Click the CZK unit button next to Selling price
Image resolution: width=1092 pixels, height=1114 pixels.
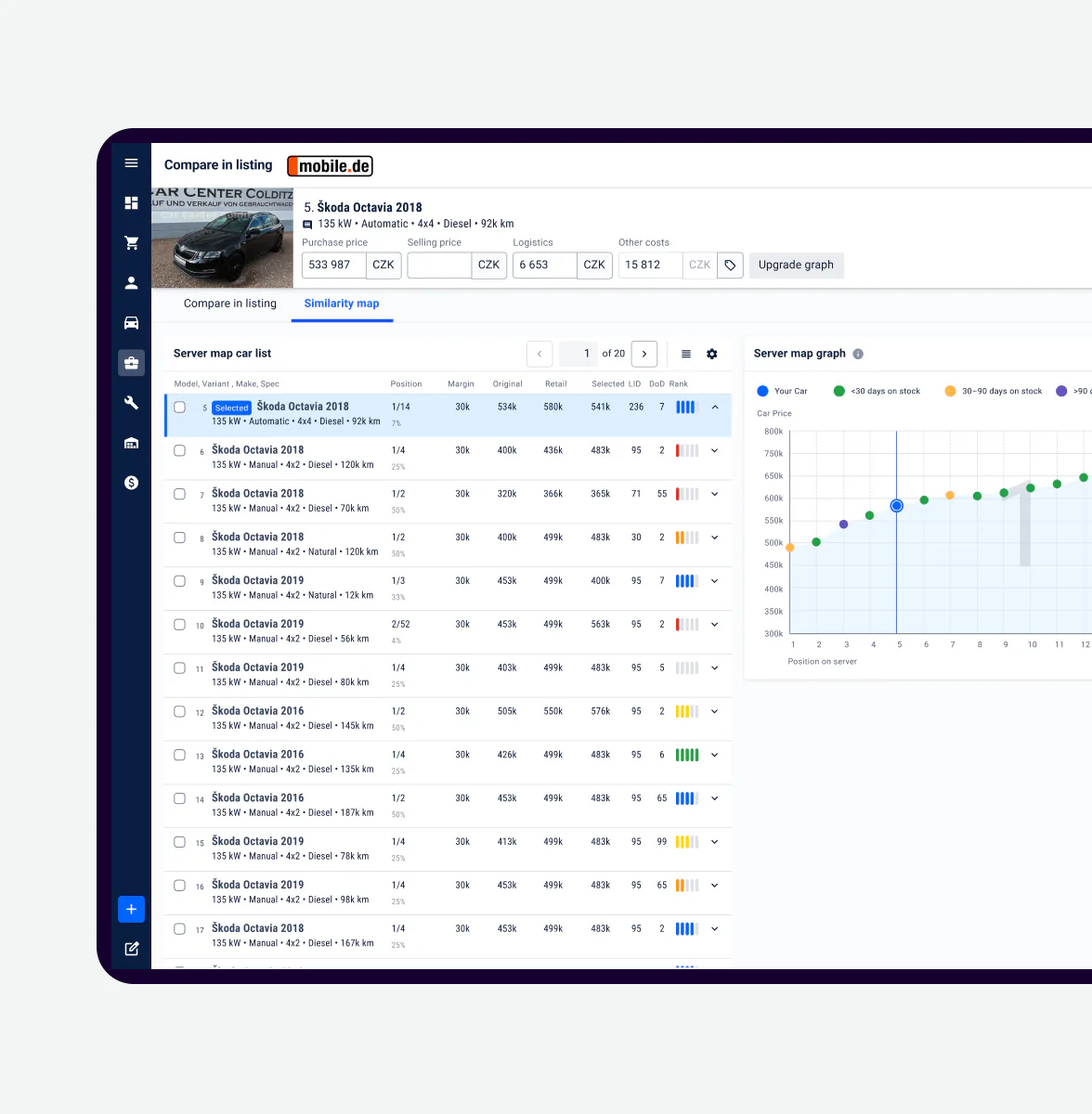pos(489,266)
